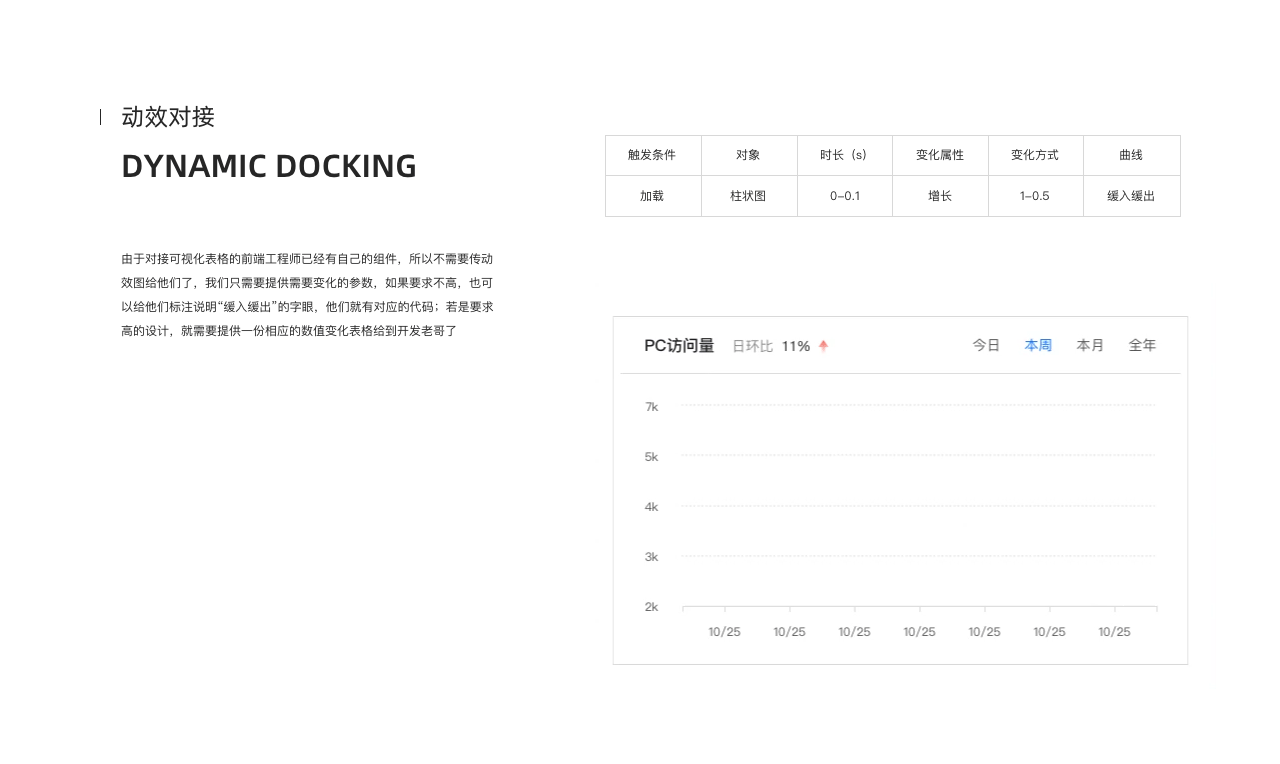Open the 全年 chart view
Image resolution: width=1280 pixels, height=764 pixels.
(x=1142, y=345)
